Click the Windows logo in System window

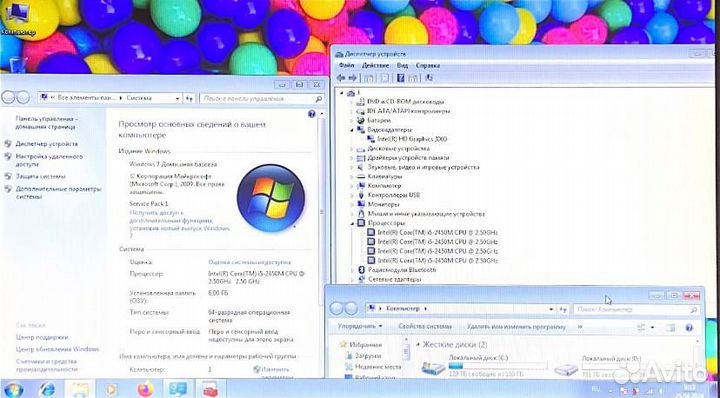[271, 198]
